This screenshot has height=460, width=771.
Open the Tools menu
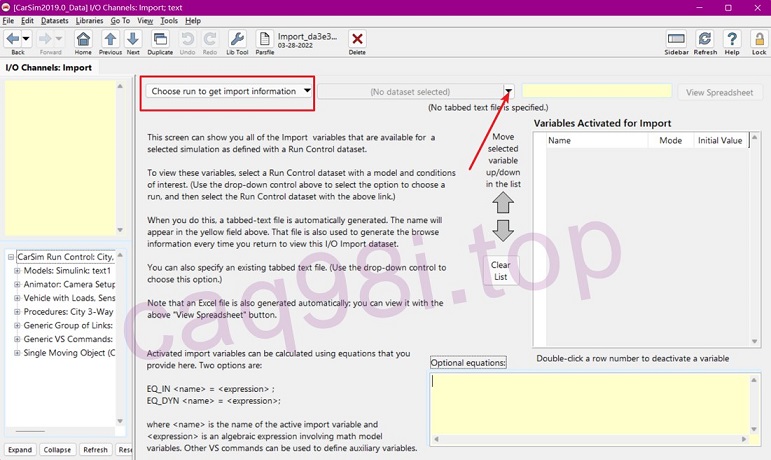(169, 21)
